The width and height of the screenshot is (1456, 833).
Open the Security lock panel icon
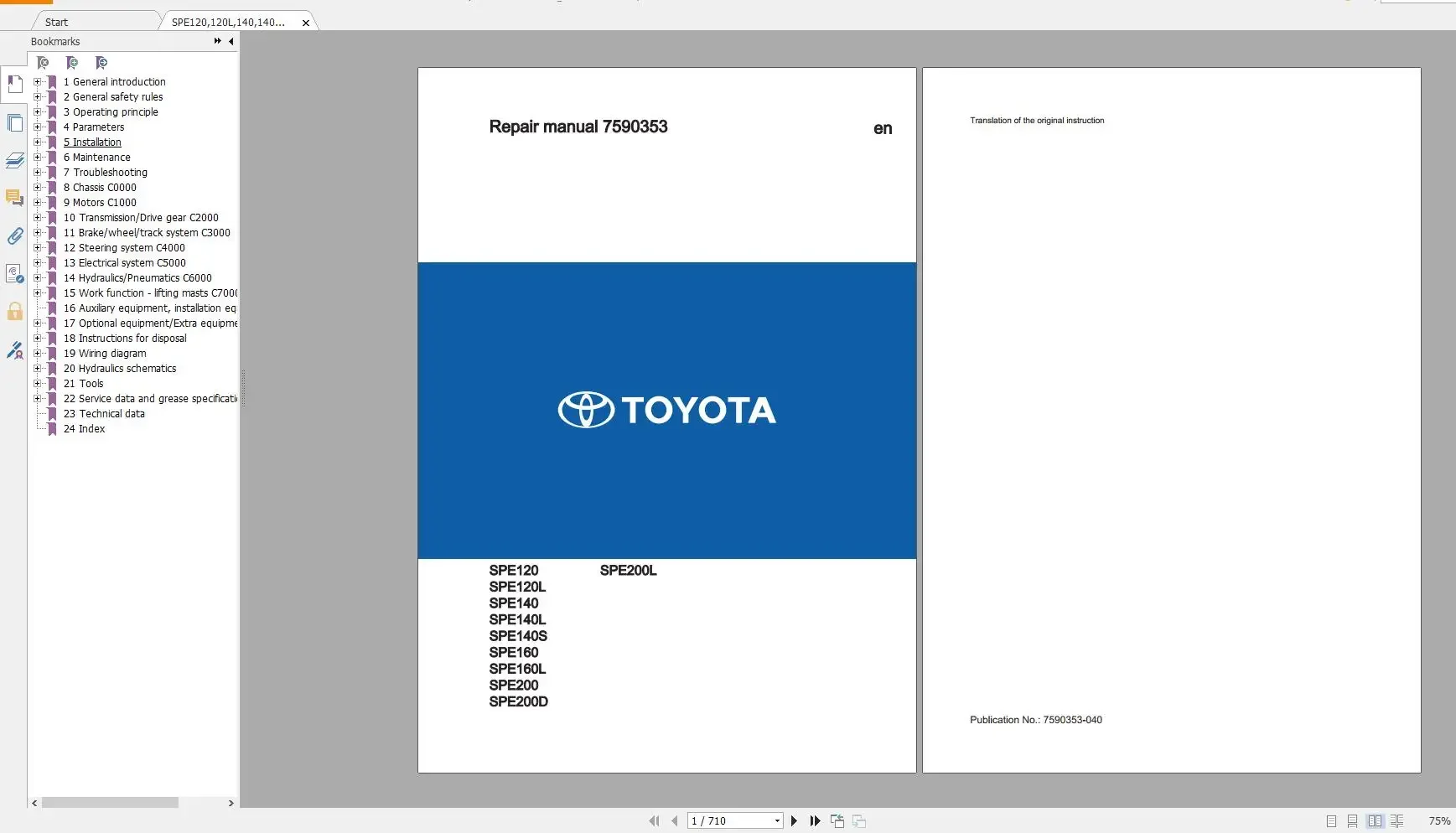[14, 312]
